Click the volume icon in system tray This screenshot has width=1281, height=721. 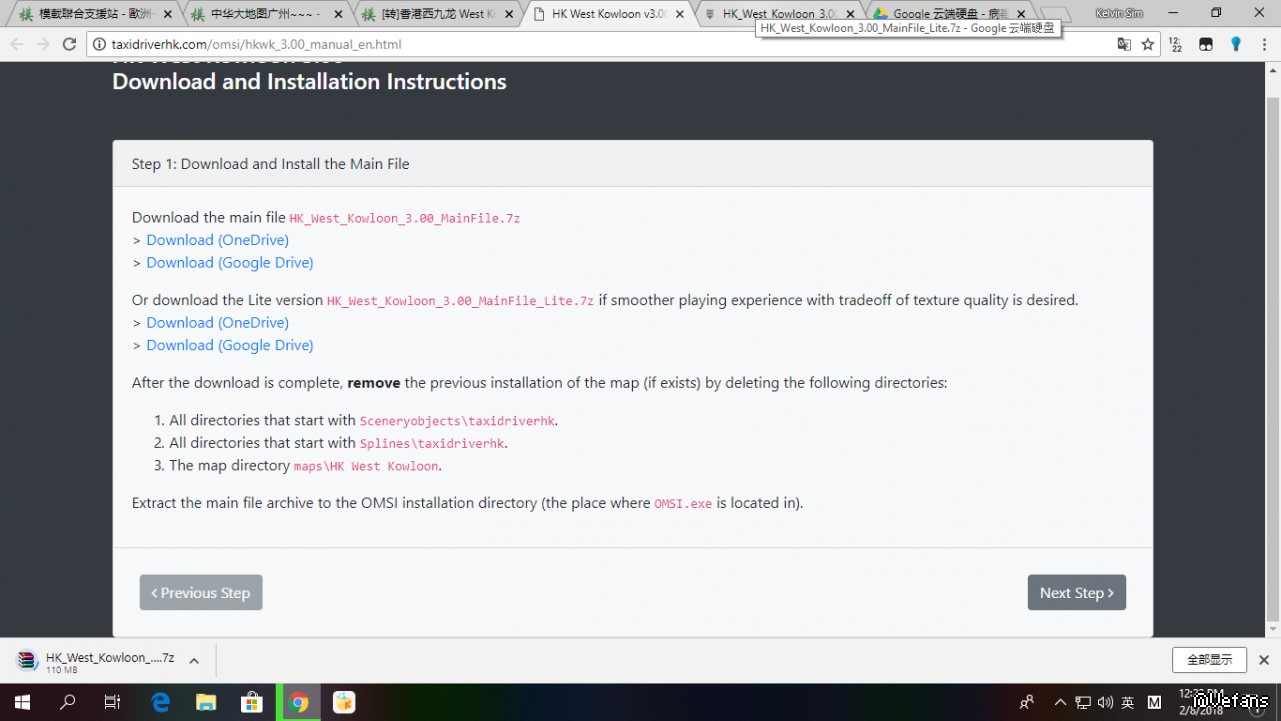click(x=1105, y=702)
